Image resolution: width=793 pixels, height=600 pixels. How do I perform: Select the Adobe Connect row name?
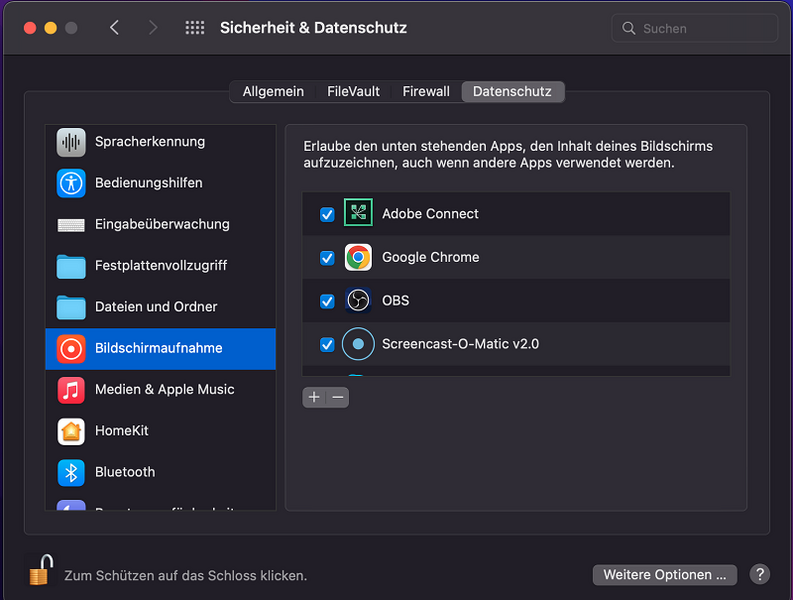pyautogui.click(x=430, y=213)
